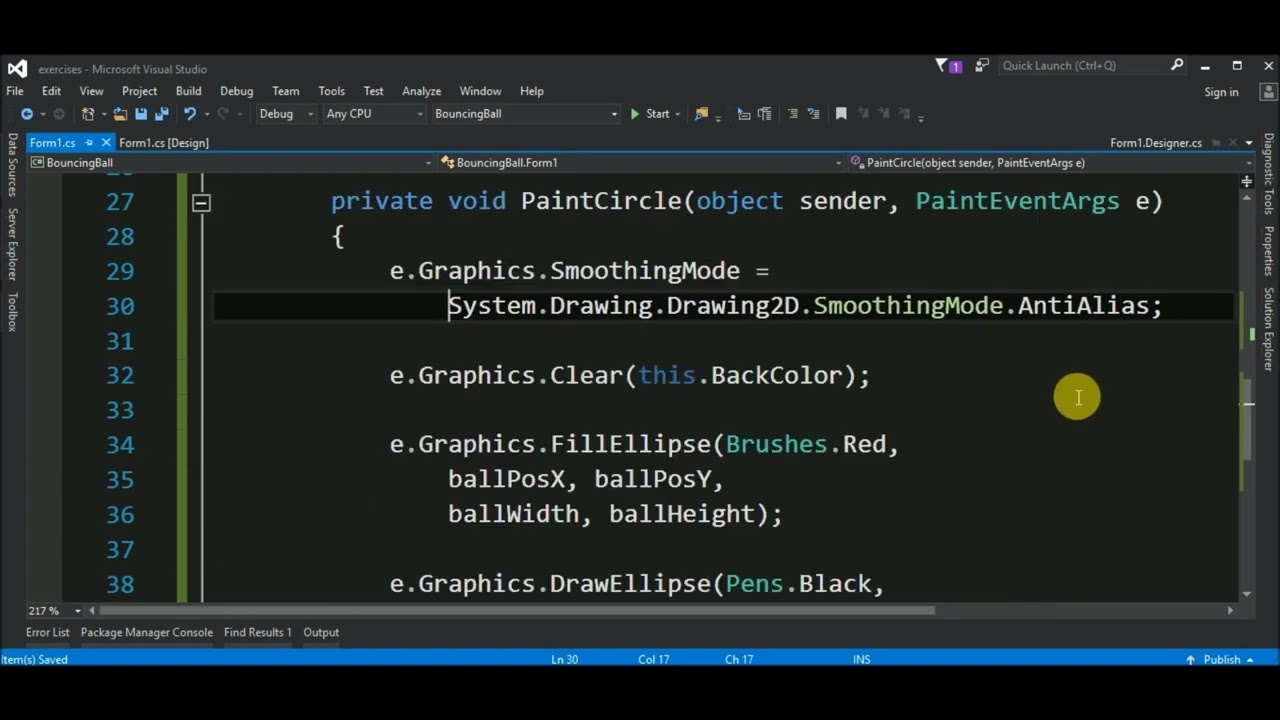Viewport: 1280px width, 720px height.
Task: Save the file with the Save icon
Action: tap(141, 114)
